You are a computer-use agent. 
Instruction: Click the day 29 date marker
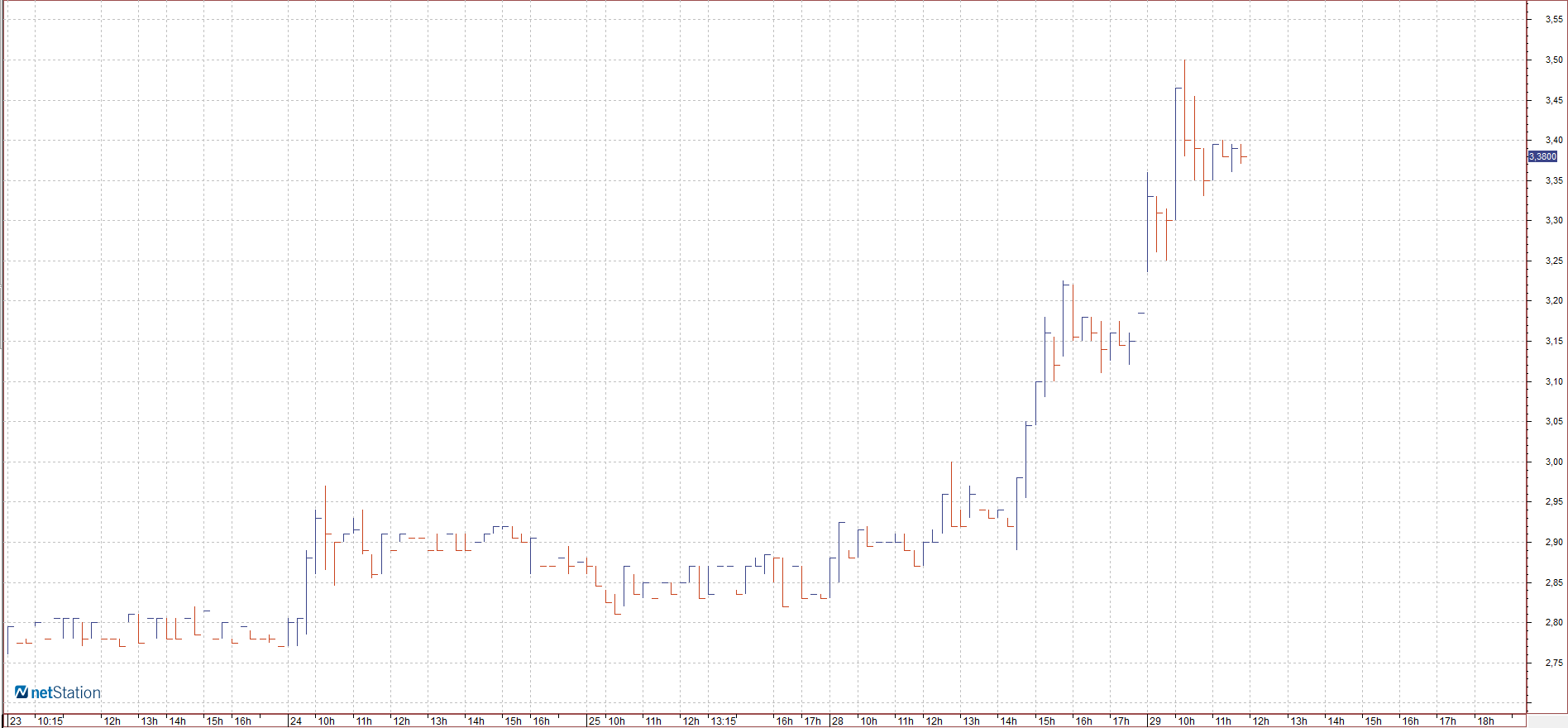(1155, 721)
